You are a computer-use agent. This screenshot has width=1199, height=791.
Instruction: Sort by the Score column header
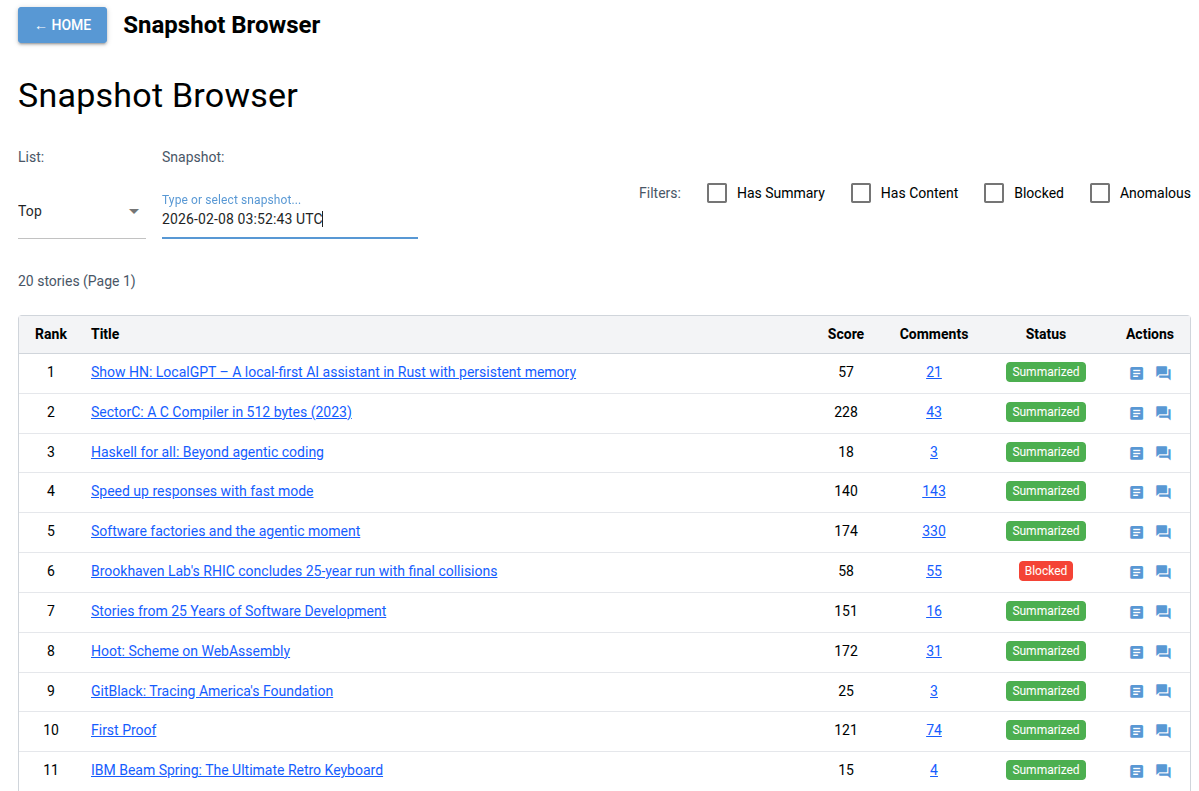click(845, 334)
